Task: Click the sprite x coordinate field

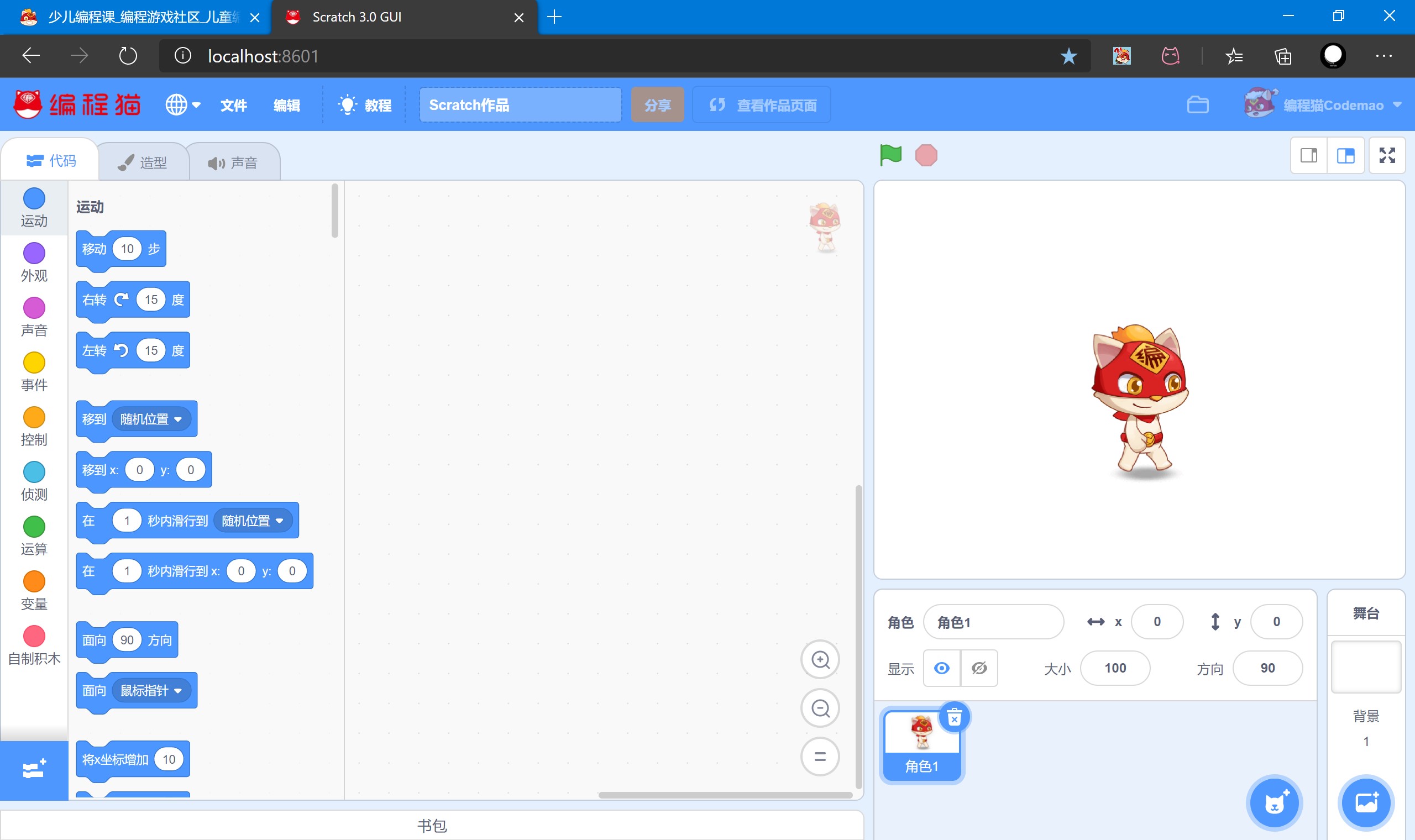Action: click(1157, 622)
